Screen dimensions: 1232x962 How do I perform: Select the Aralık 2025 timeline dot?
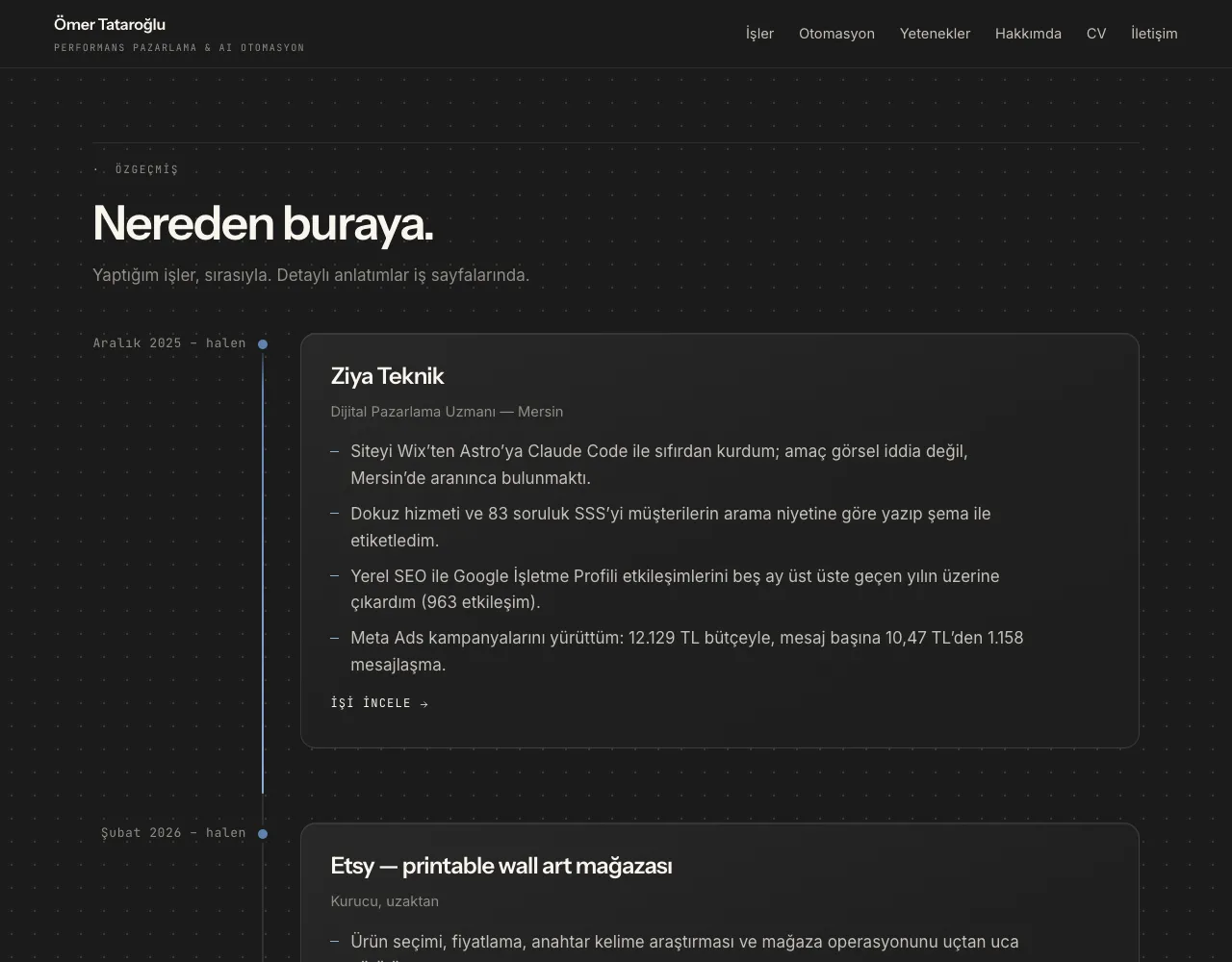click(x=263, y=344)
